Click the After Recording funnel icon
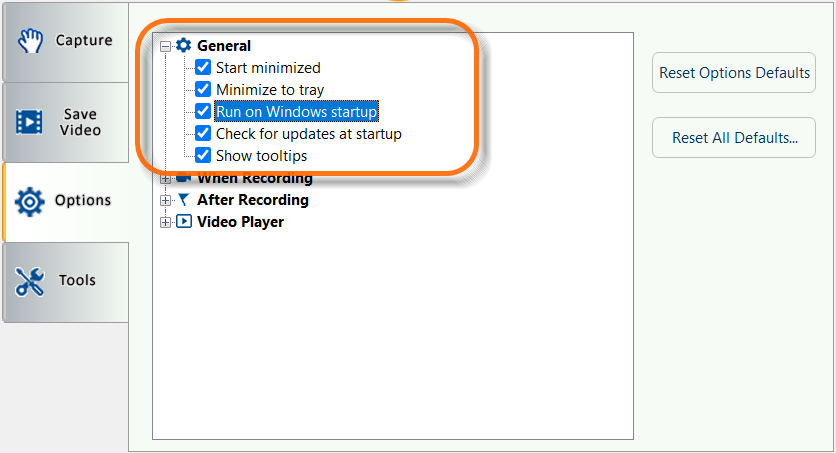Screen dimensions: 836x453 point(183,200)
